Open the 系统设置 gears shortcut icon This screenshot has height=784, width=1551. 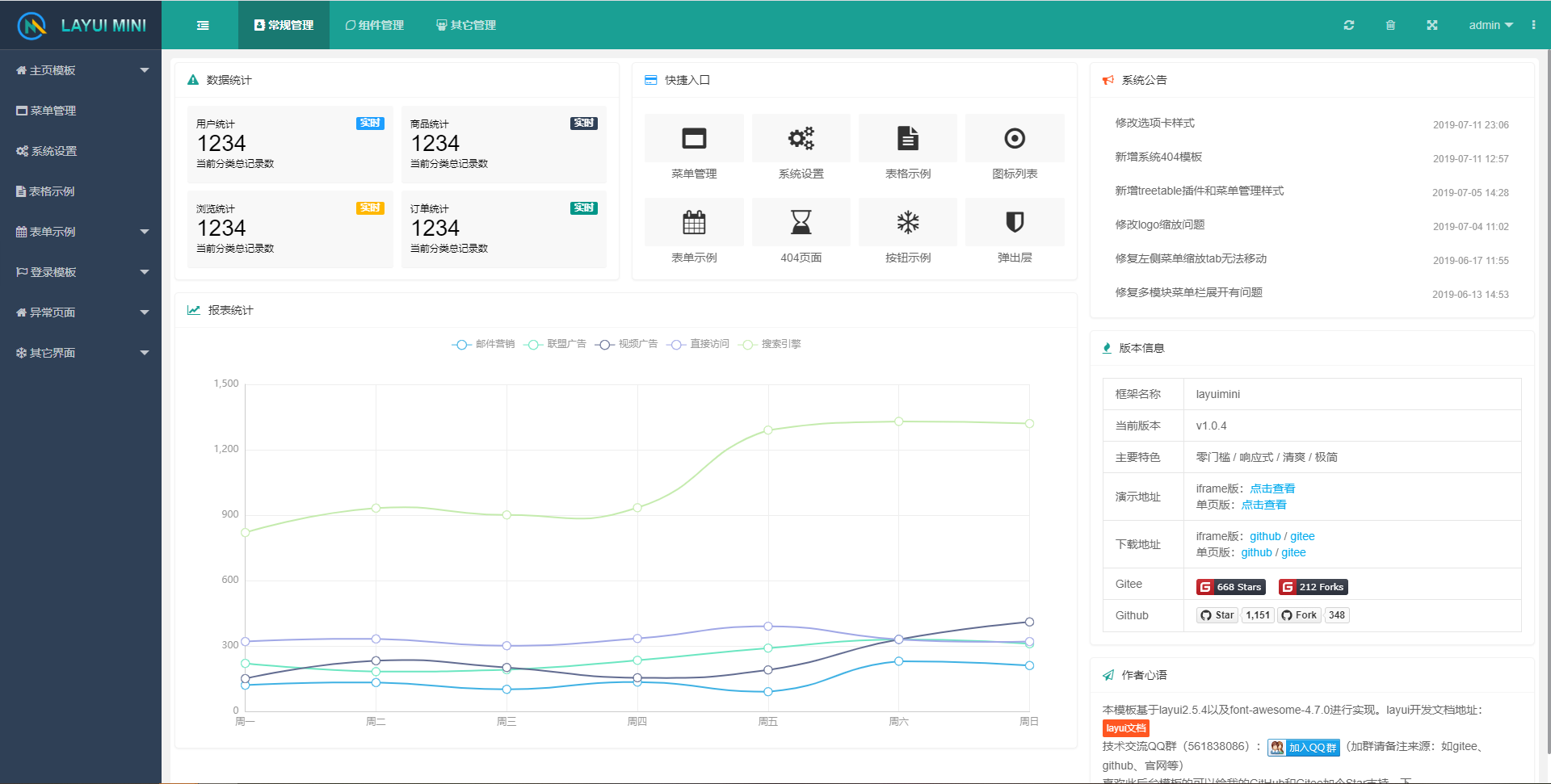801,139
